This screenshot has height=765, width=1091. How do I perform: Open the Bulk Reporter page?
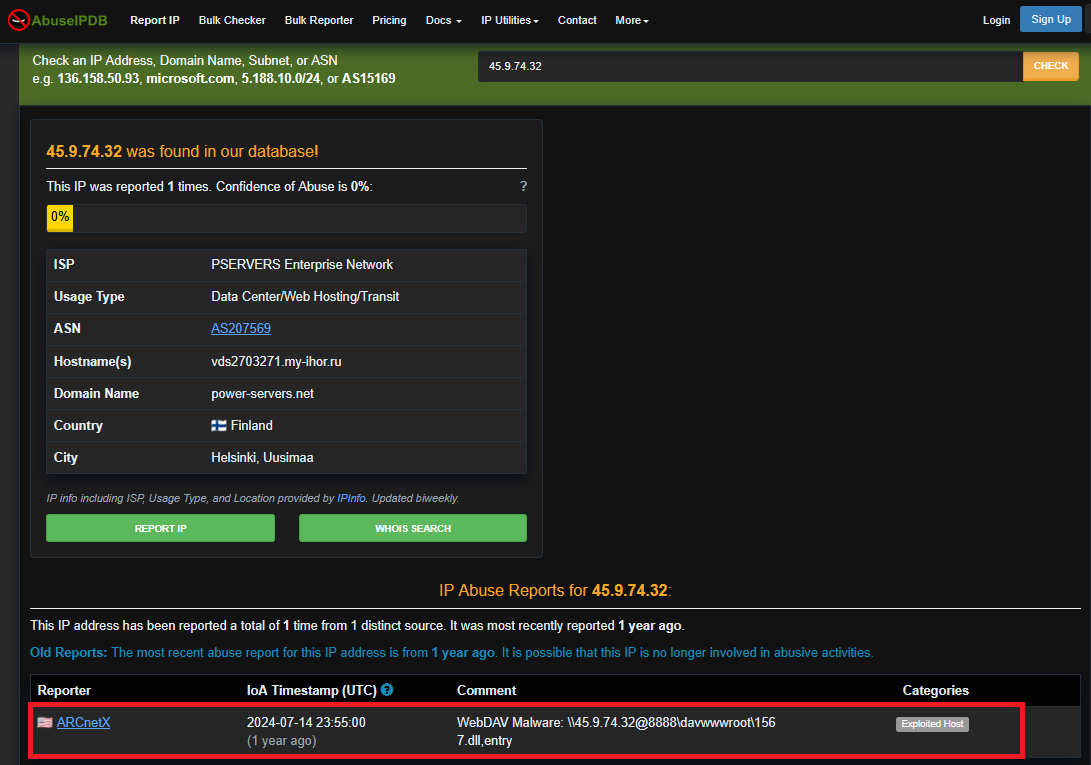click(x=318, y=20)
